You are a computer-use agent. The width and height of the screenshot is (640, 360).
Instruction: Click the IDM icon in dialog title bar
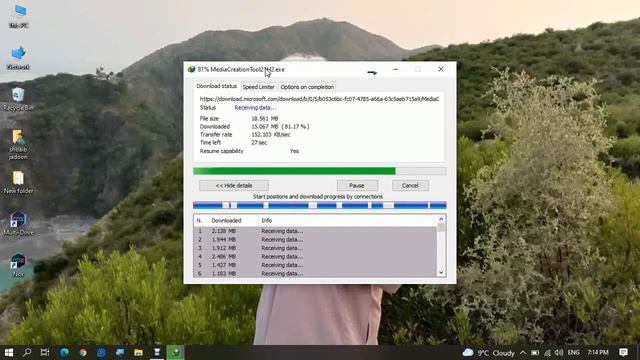point(191,69)
